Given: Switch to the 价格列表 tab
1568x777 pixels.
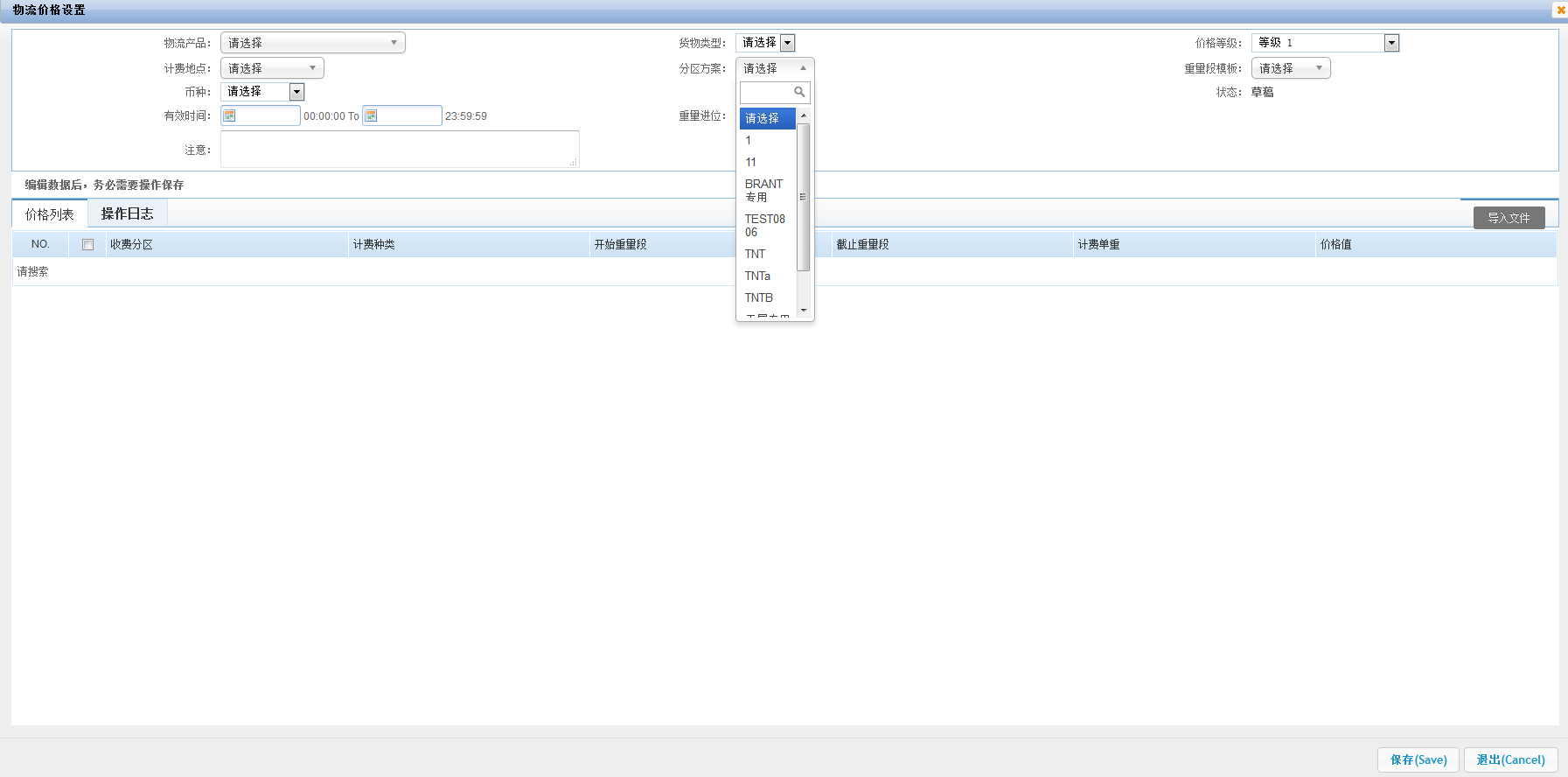Looking at the screenshot, I should [x=50, y=214].
